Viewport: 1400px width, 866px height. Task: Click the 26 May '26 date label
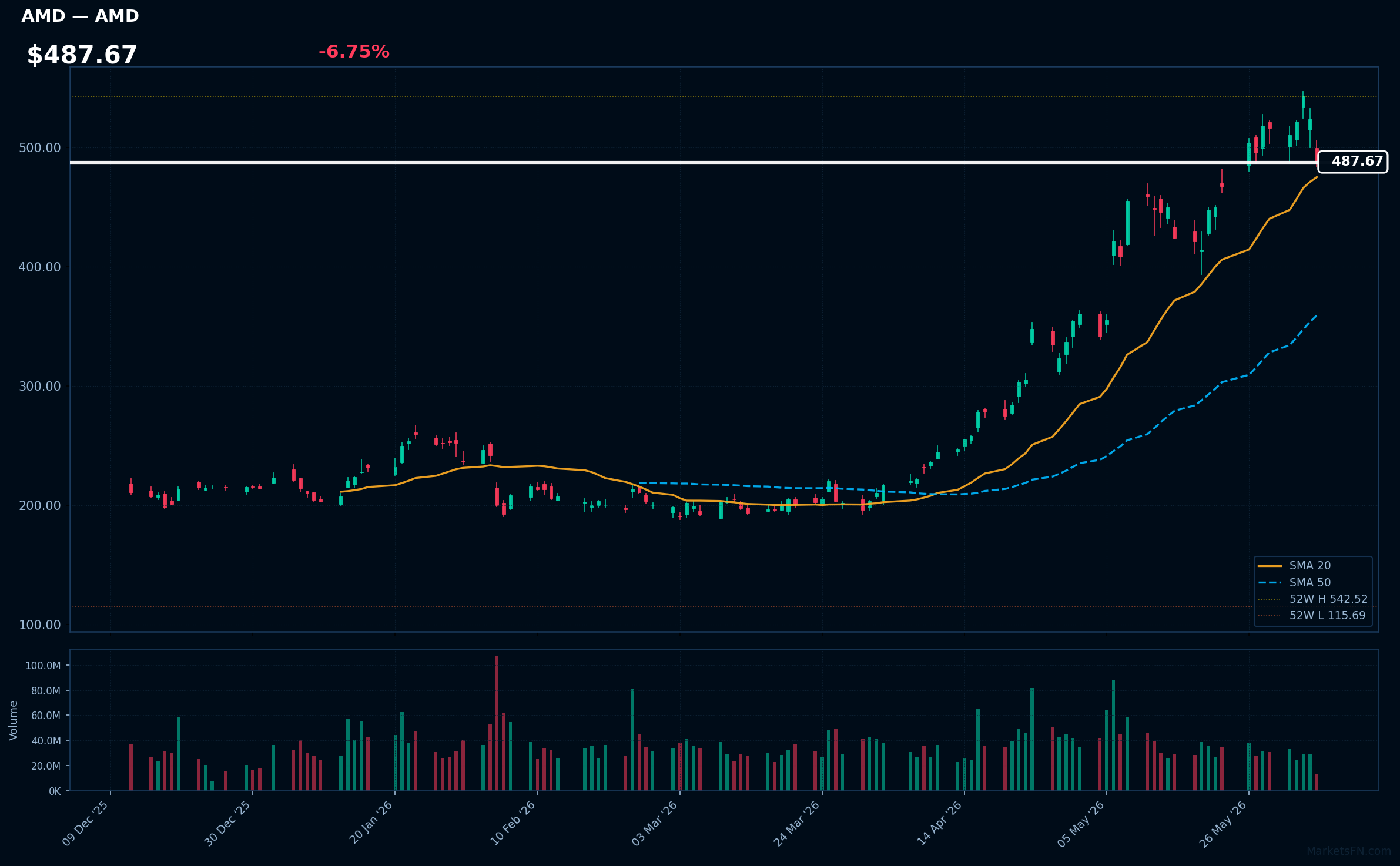(x=1224, y=823)
